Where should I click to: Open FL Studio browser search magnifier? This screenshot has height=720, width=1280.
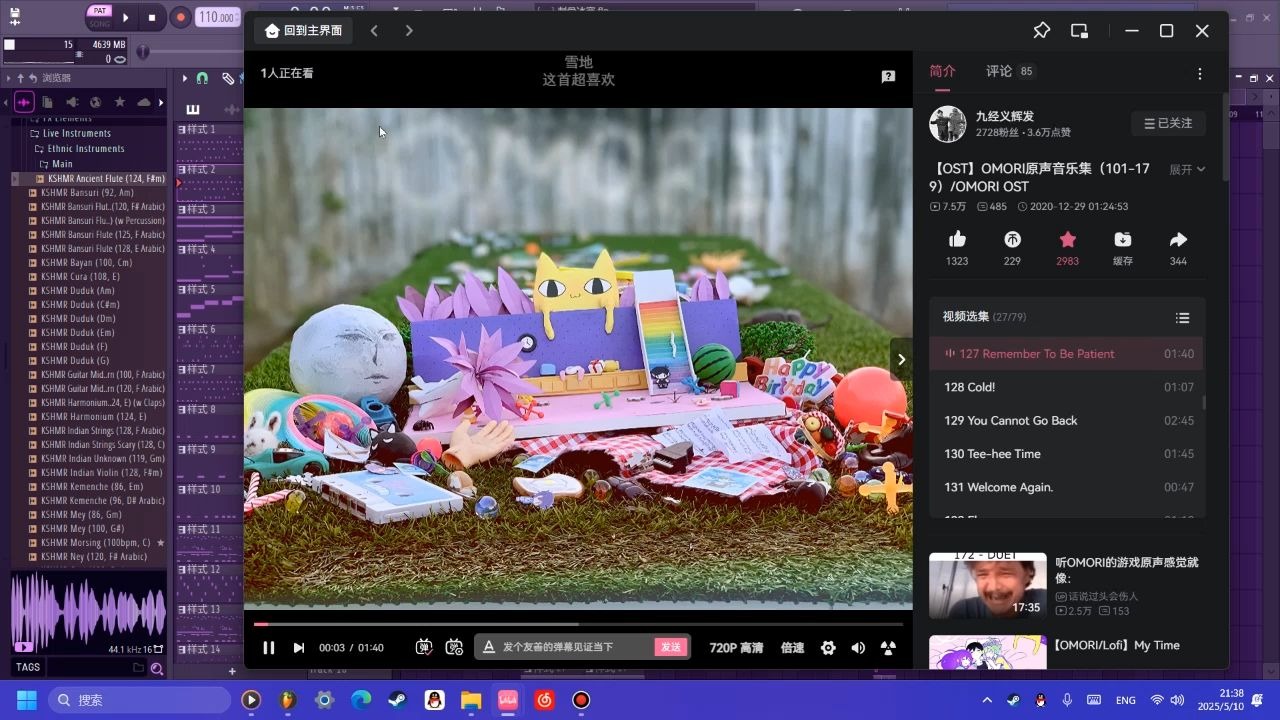pyautogui.click(x=157, y=668)
